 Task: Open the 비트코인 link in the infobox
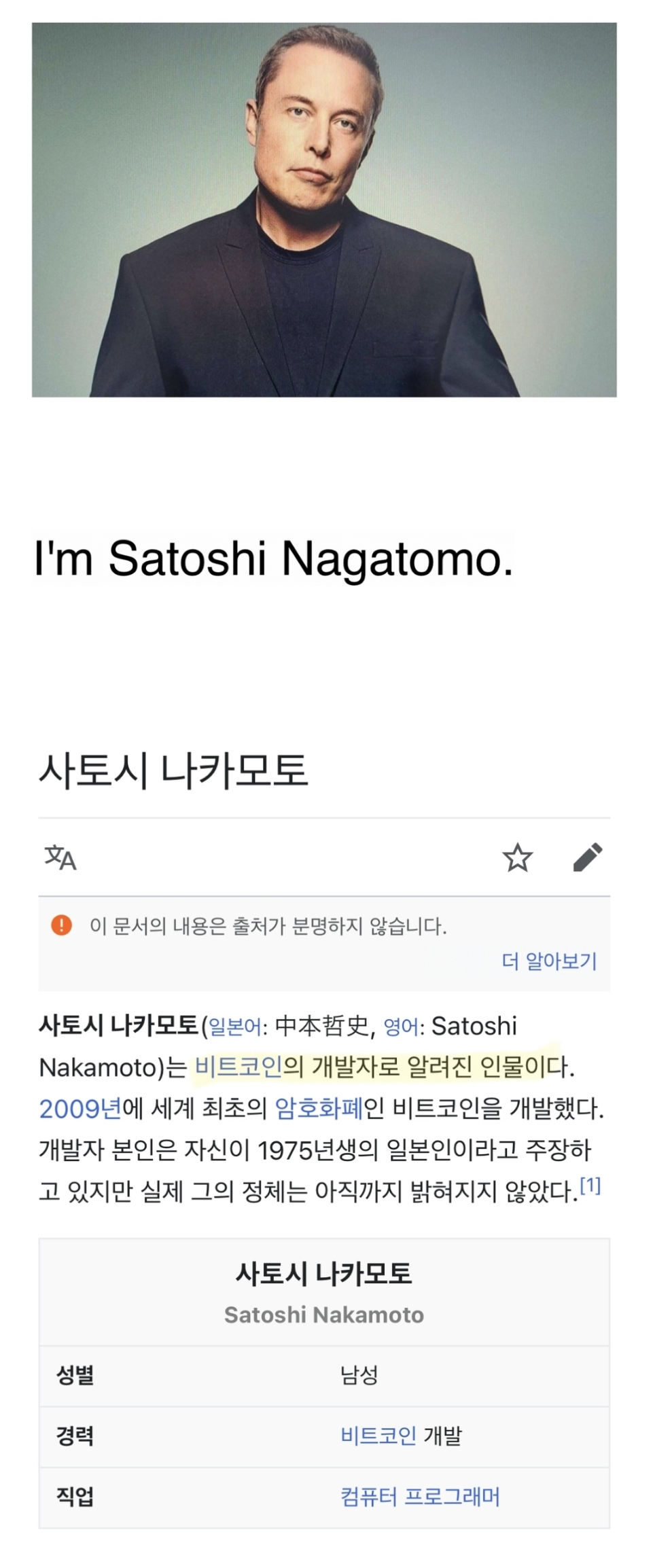tap(378, 1436)
